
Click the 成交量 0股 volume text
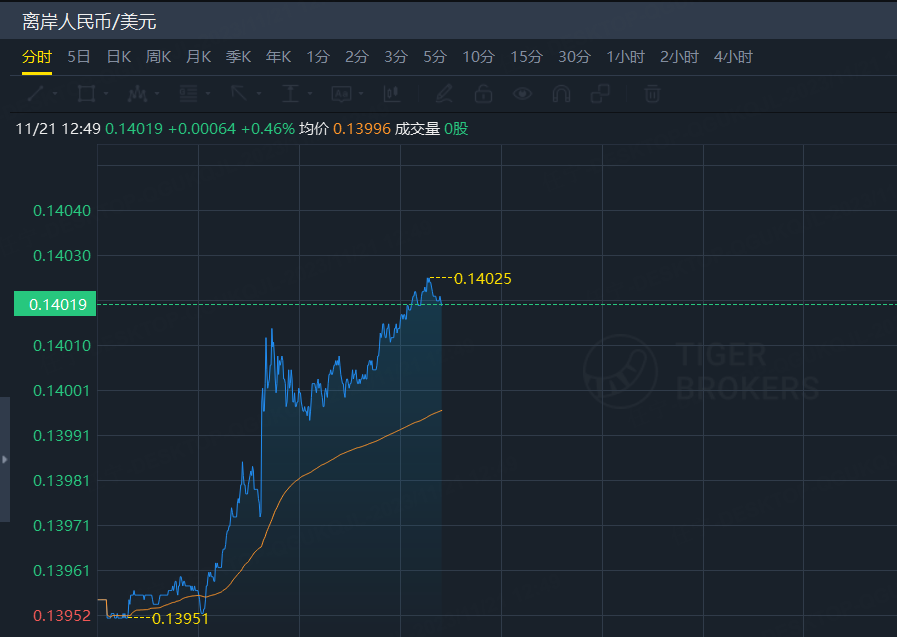[431, 129]
